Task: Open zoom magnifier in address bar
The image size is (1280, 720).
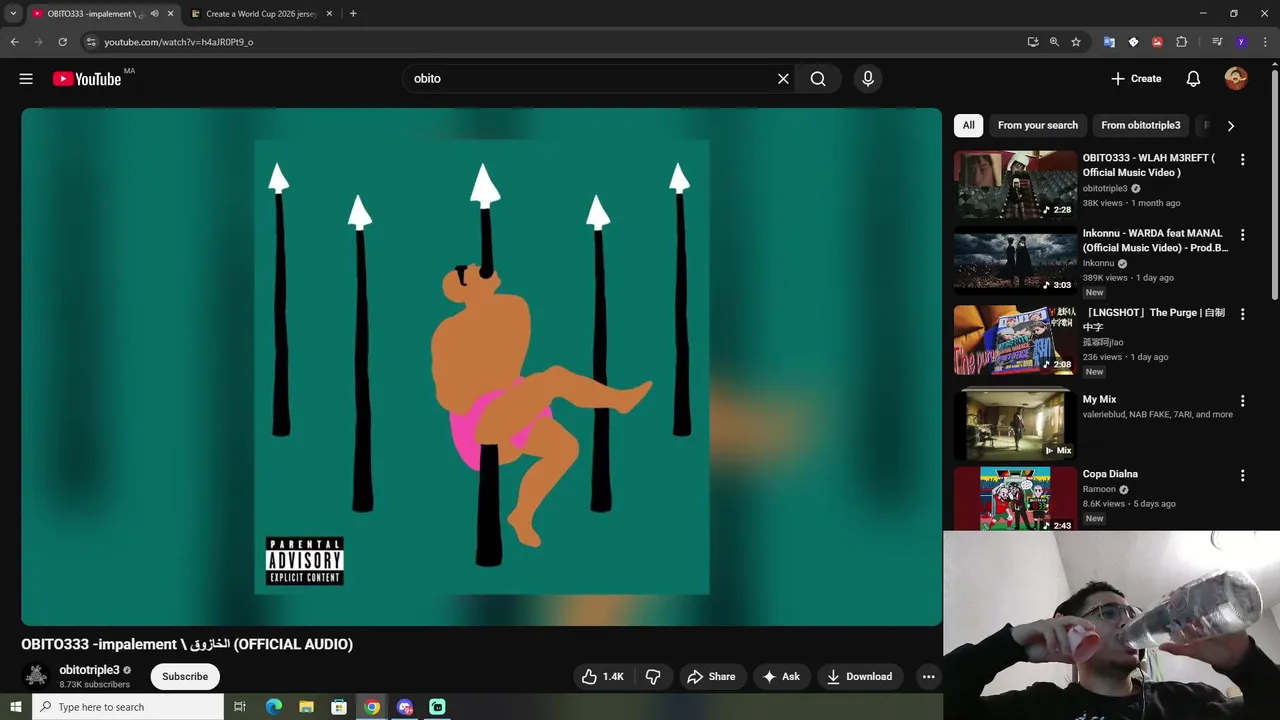Action: click(1054, 42)
